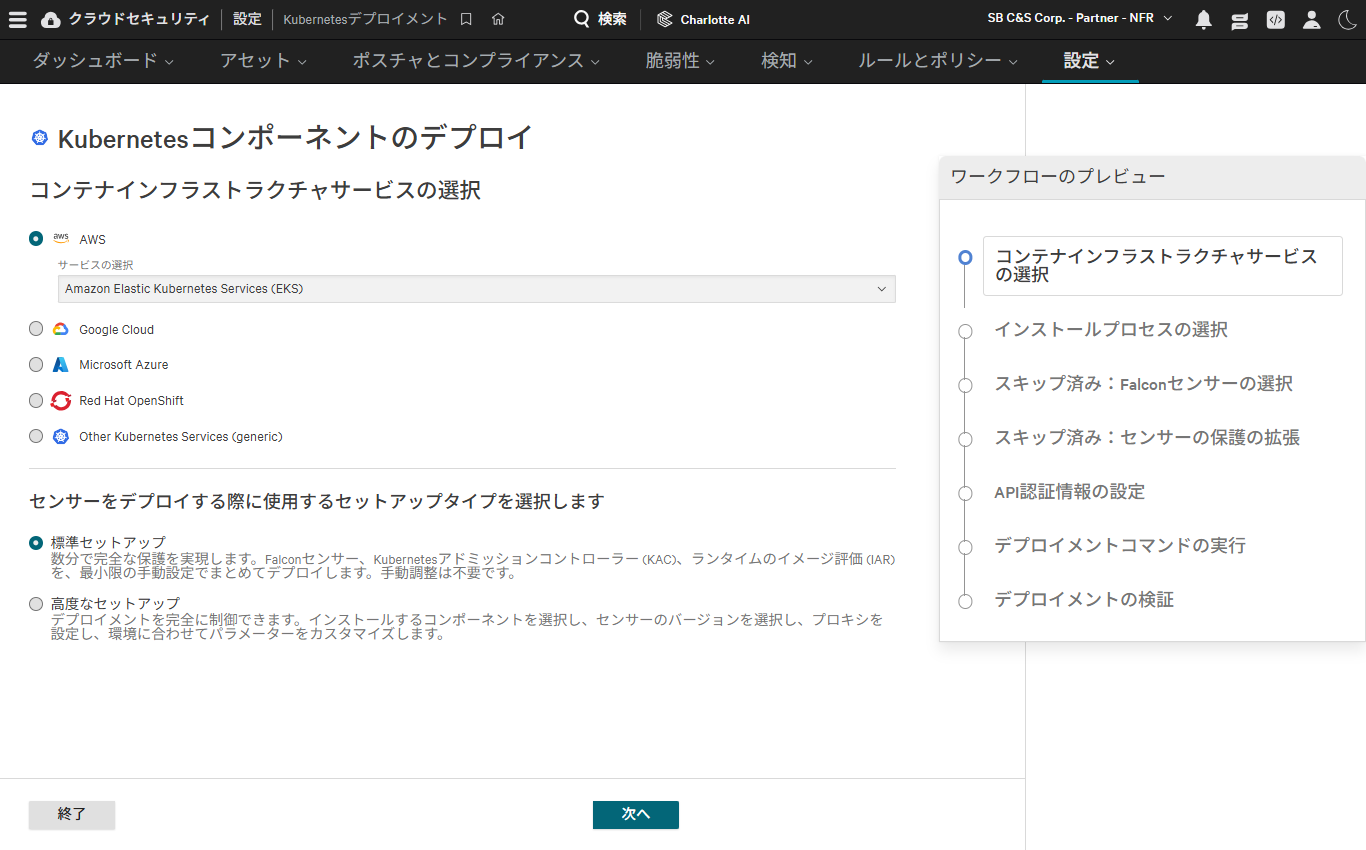1366x850 pixels.
Task: Click the 検索 search label
Action: click(x=612, y=19)
